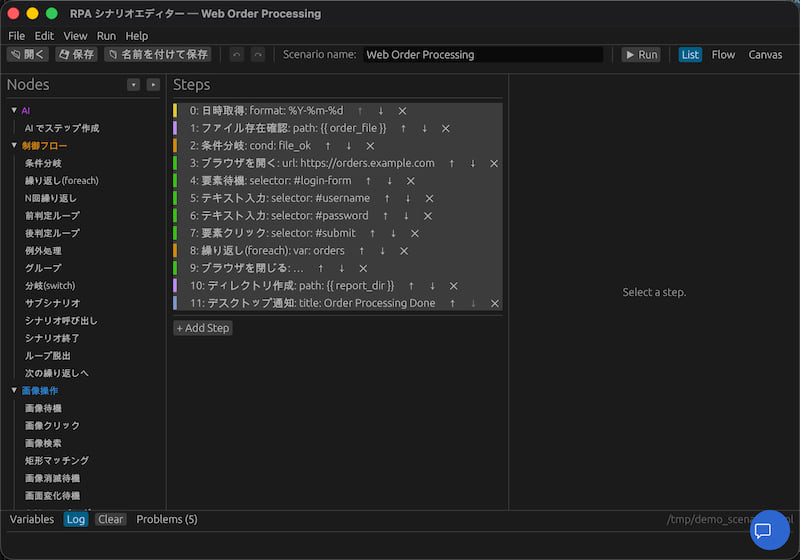Switch to Canvas view
Viewport: 800px width, 560px height.
point(765,55)
